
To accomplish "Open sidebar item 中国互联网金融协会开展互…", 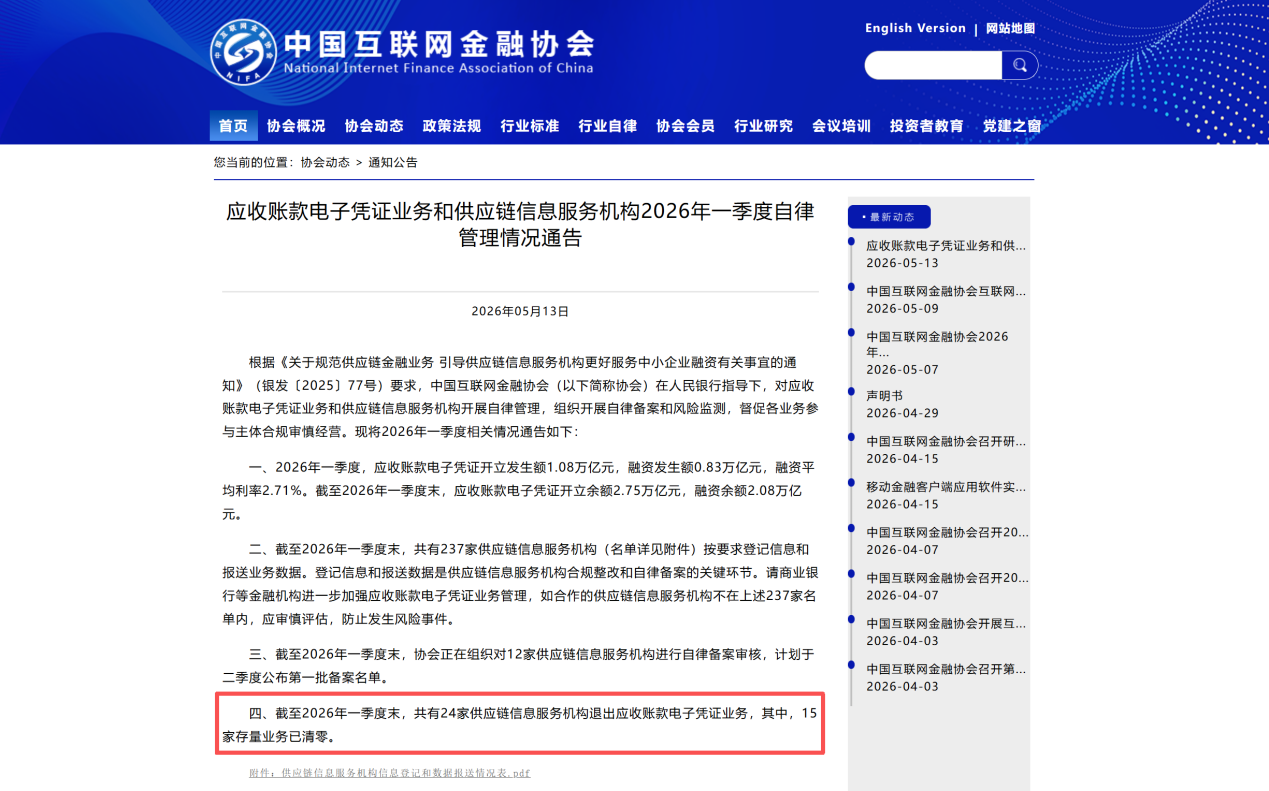I will click(x=946, y=623).
